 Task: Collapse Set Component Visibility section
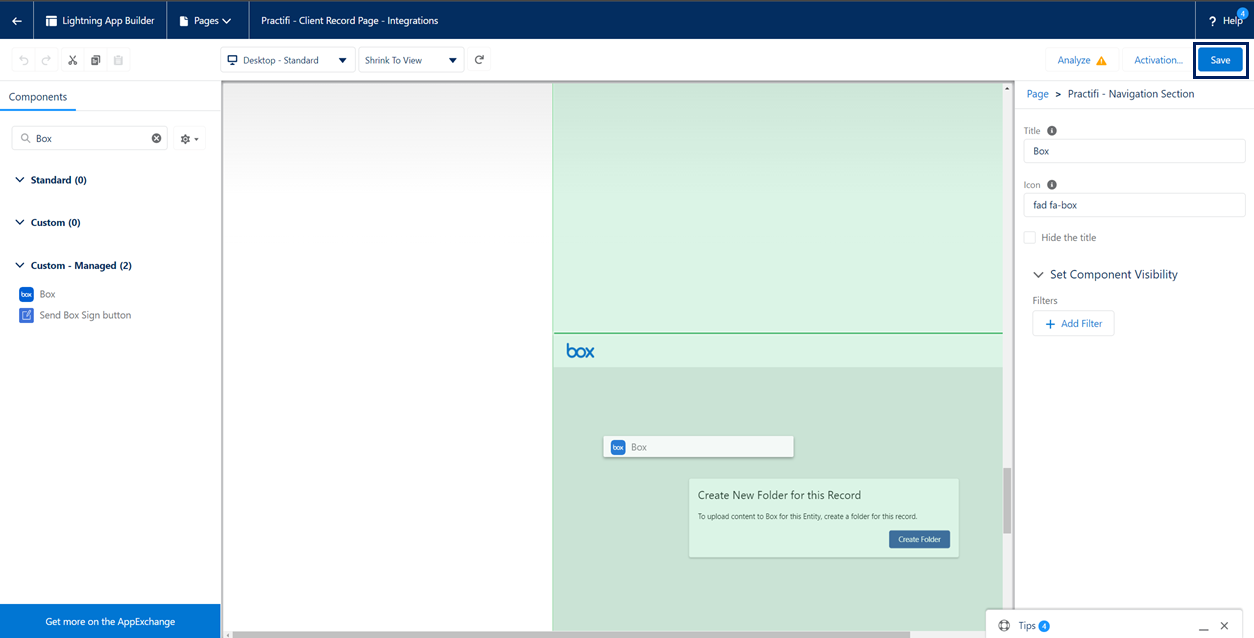click(1037, 274)
